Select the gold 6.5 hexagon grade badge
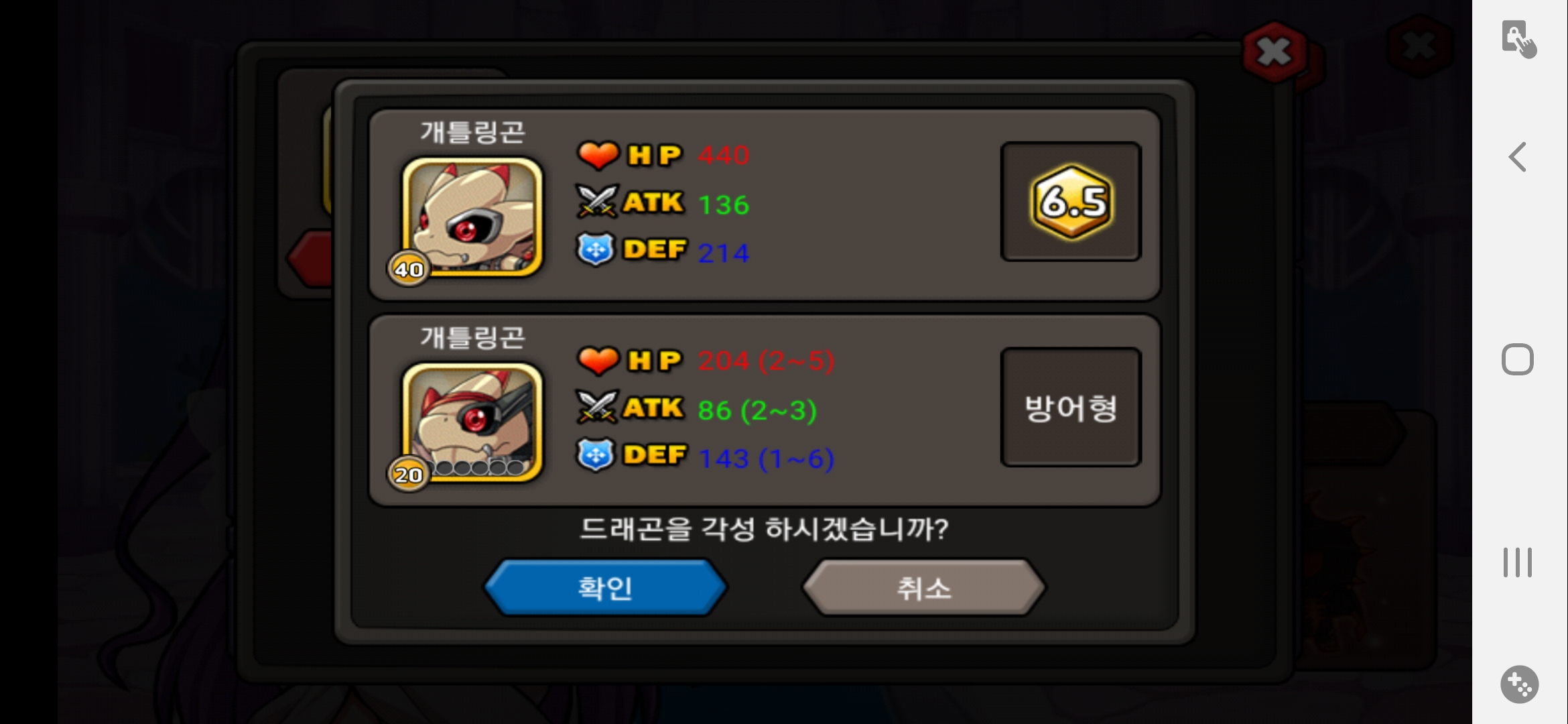 click(1071, 202)
